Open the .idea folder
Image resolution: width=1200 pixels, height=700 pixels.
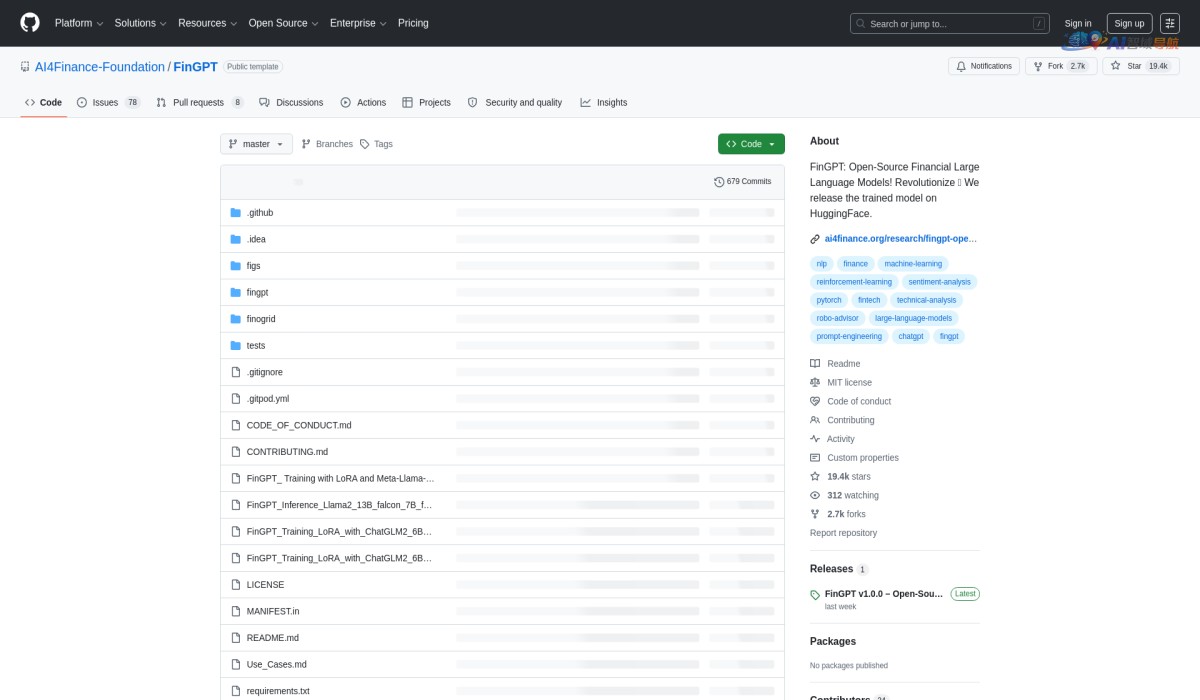pos(256,239)
